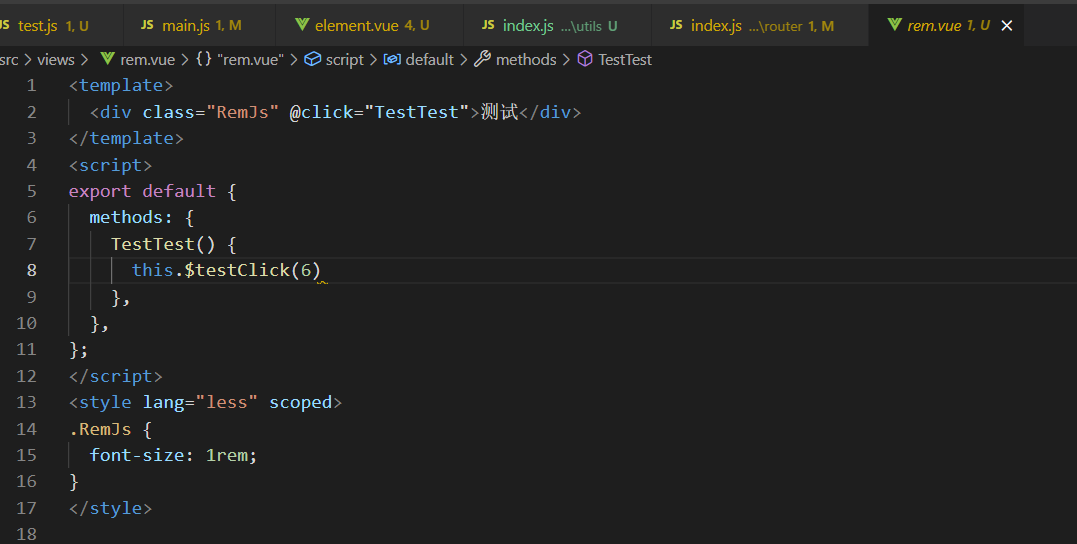This screenshot has height=544, width=1077.
Task: Click the script symbol icon in the breadcrumb
Action: 313,60
